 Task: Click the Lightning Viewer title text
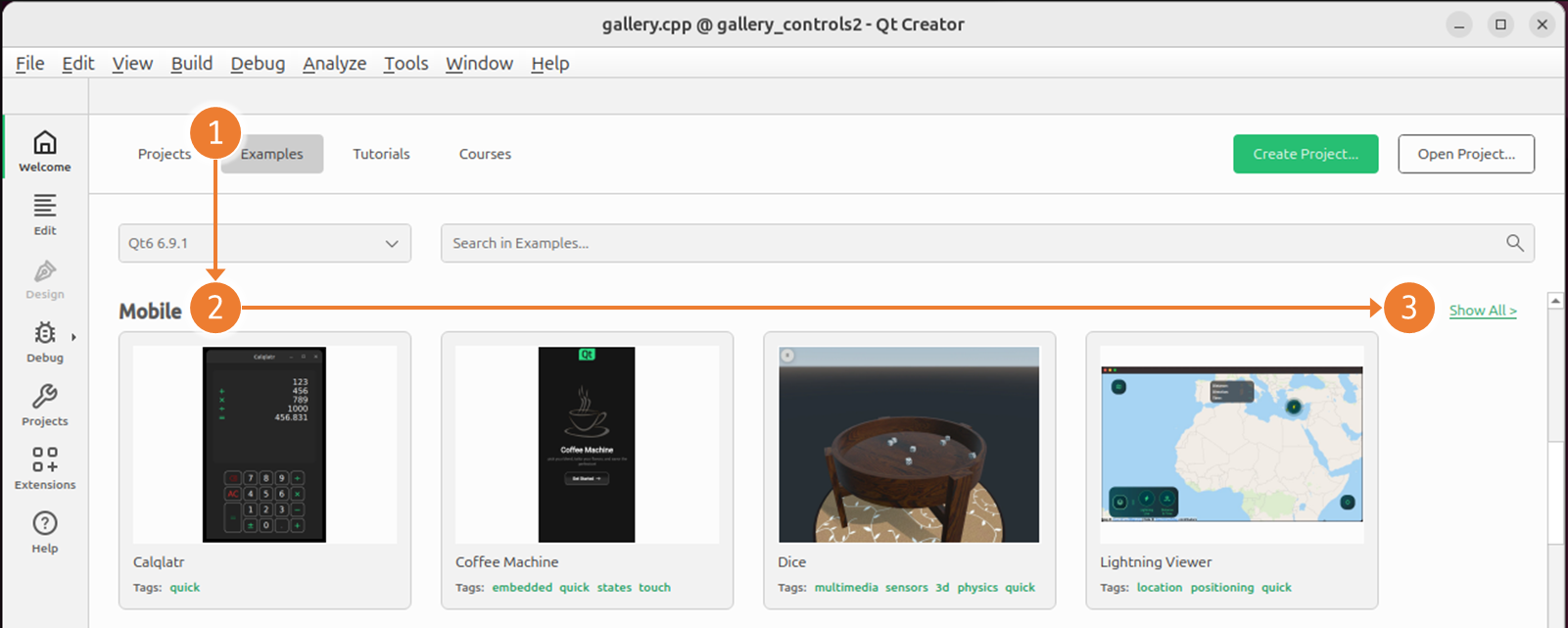(x=1156, y=562)
